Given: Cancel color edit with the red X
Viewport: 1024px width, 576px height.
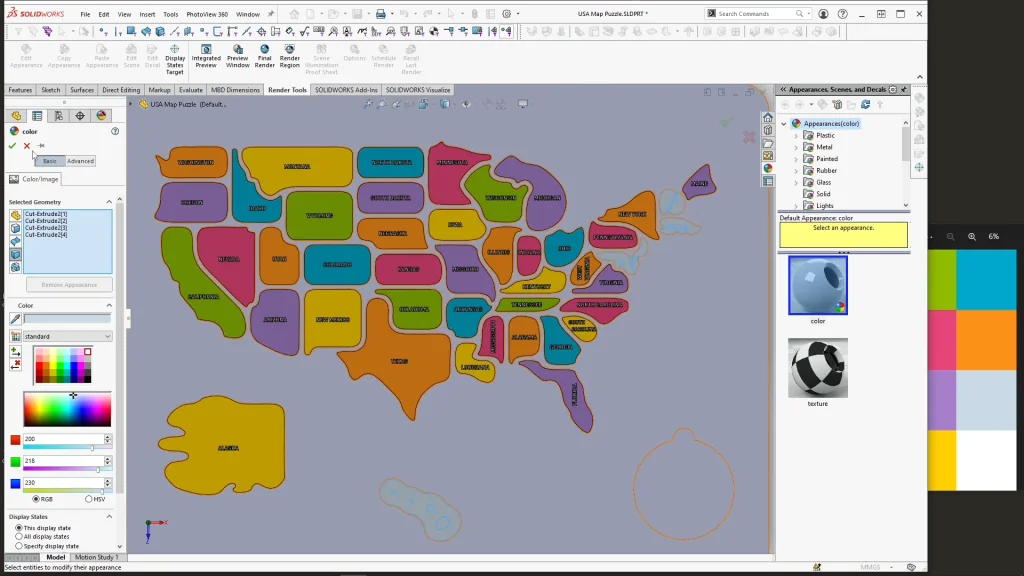Looking at the screenshot, I should point(27,146).
